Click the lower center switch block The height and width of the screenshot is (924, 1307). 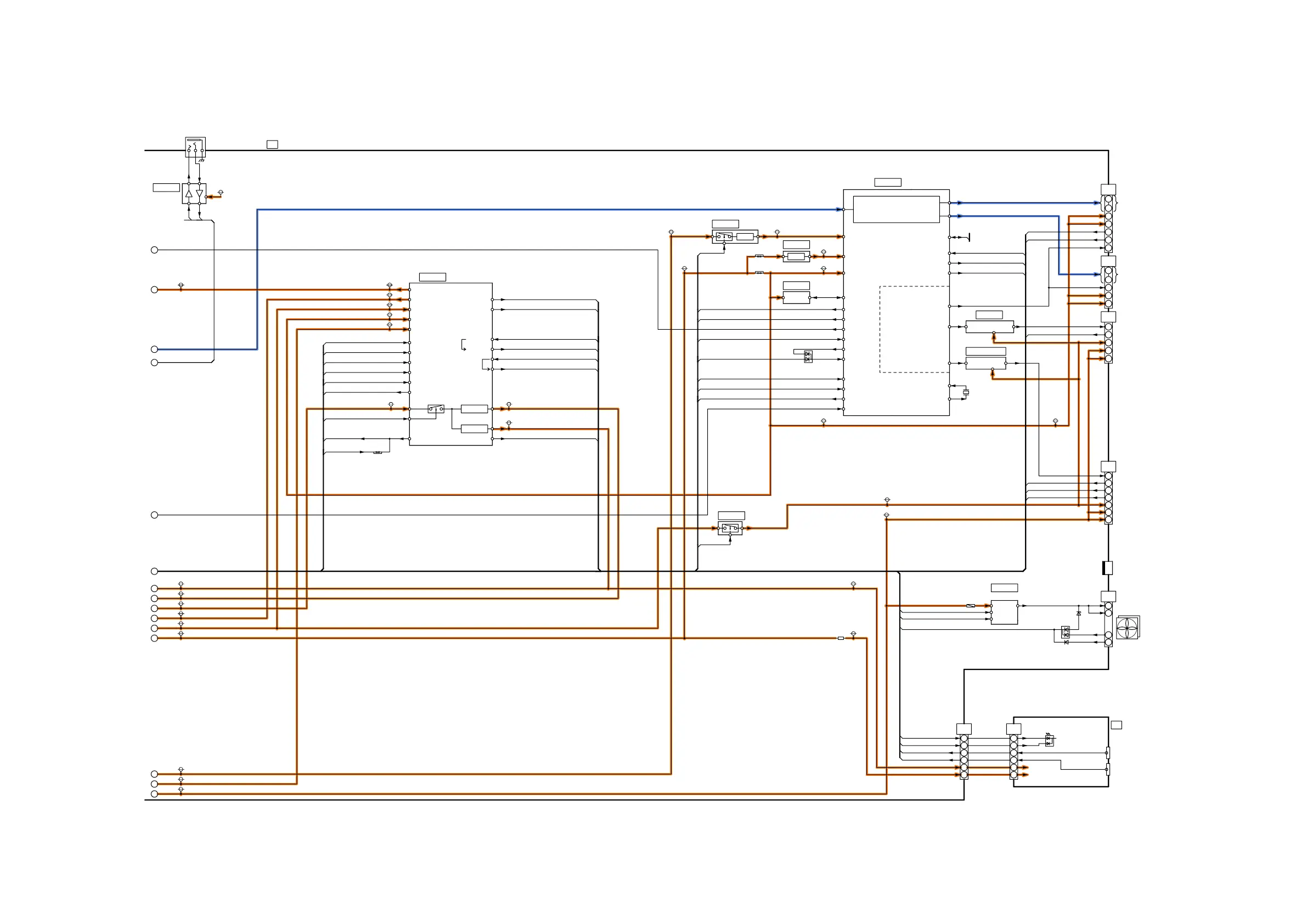click(x=730, y=528)
